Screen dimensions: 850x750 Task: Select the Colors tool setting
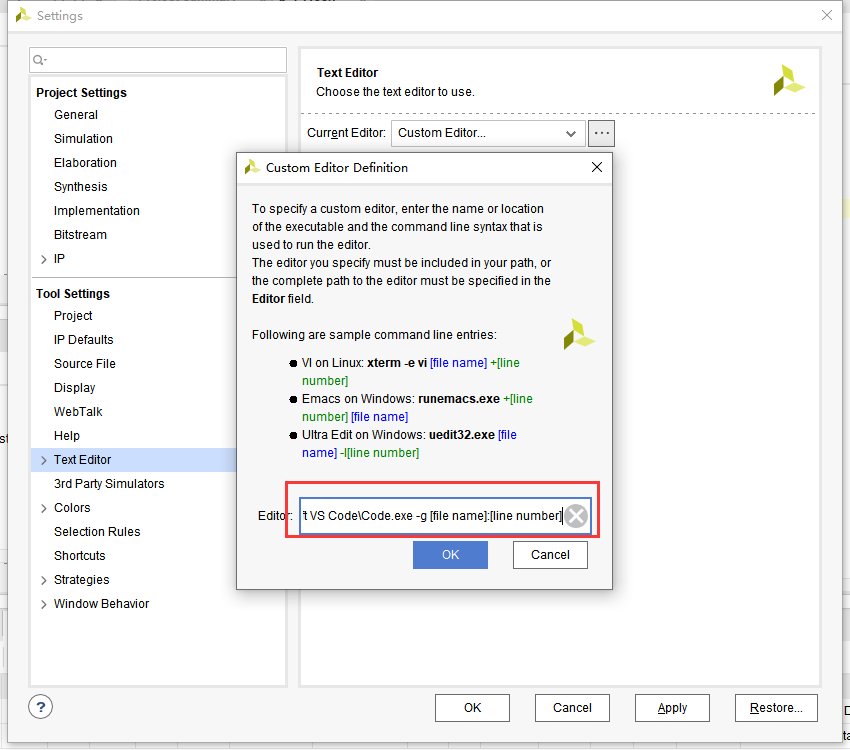[x=72, y=508]
